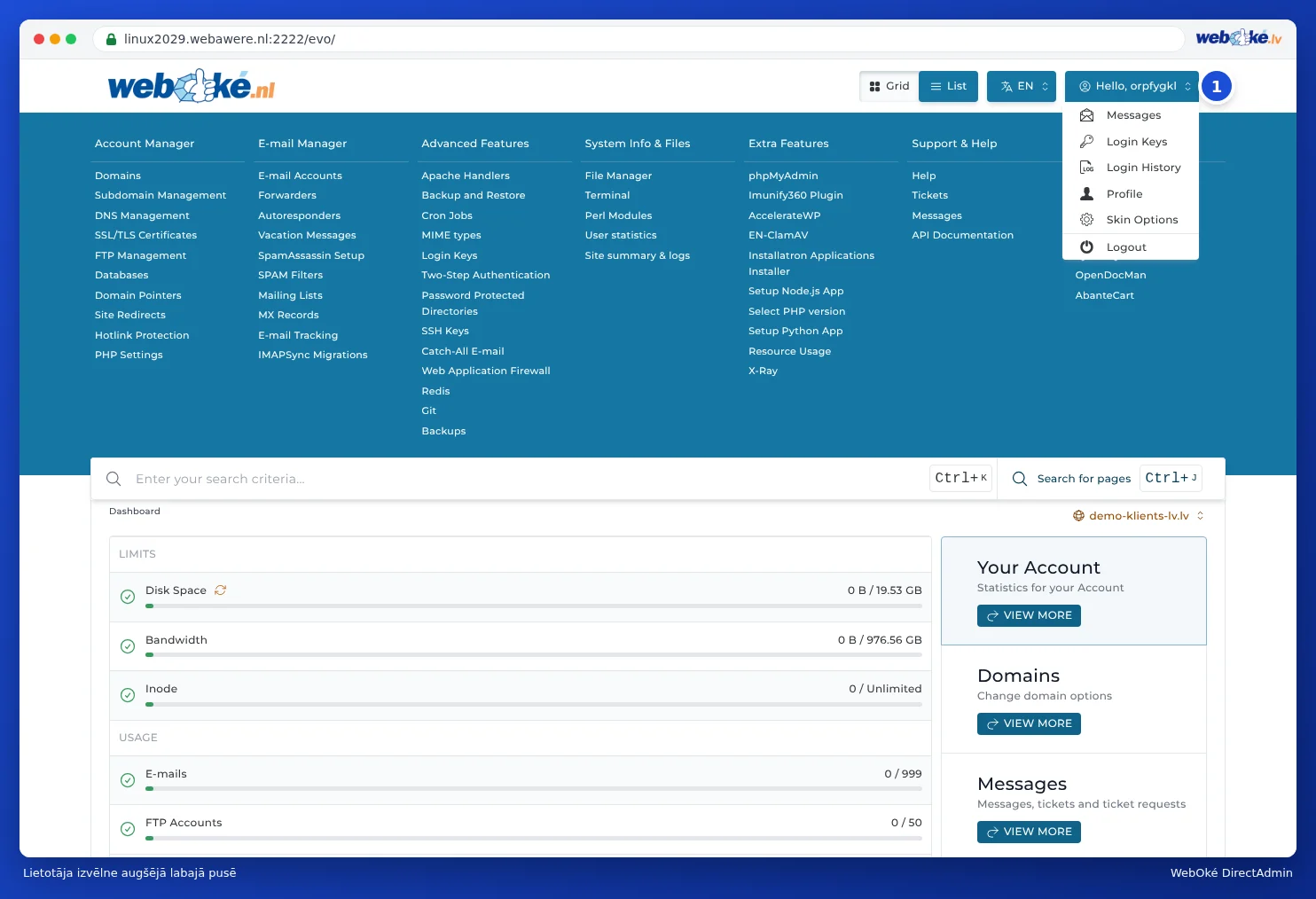Viewport: 1316px width, 899px height.
Task: Click the Dashboard breadcrumb
Action: pos(135,512)
